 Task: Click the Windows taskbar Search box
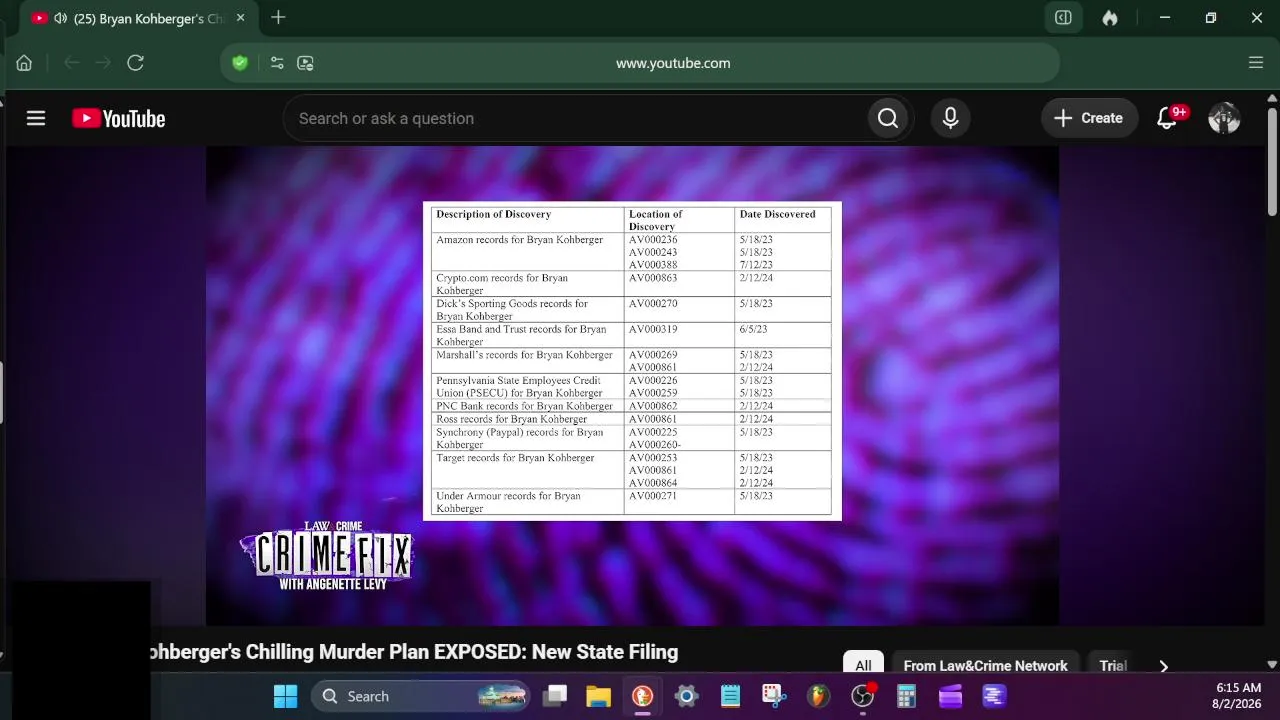point(420,696)
